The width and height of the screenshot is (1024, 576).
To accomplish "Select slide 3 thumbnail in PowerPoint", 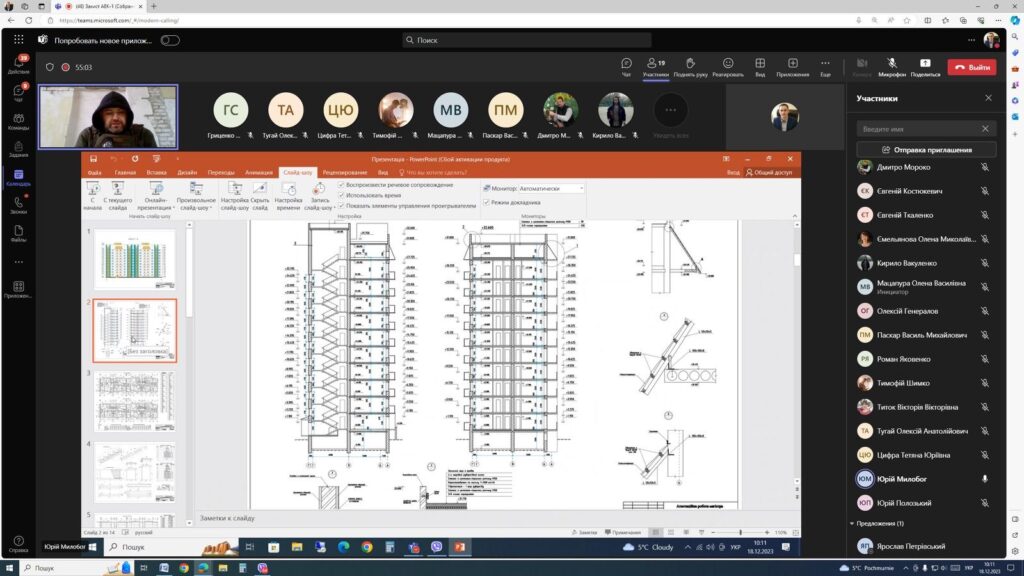I will coord(135,401).
